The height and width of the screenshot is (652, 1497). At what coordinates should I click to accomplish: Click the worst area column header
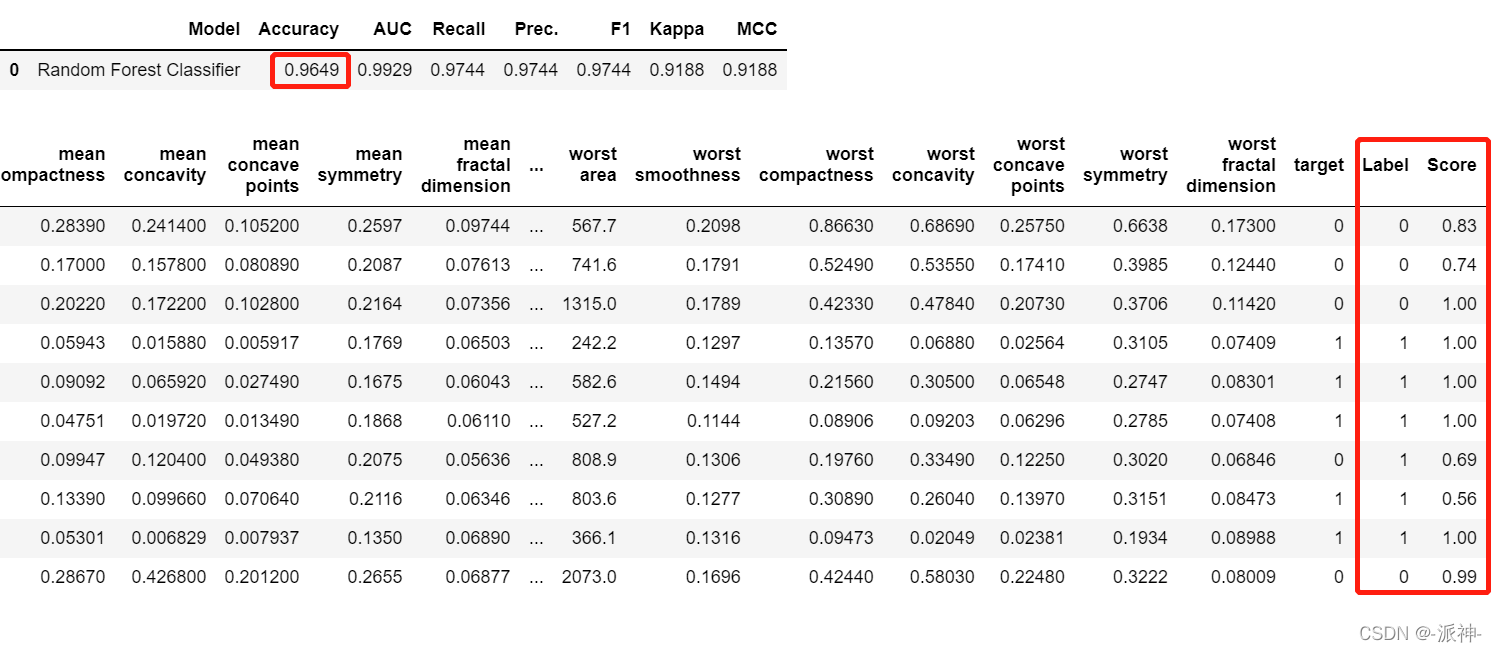point(593,165)
